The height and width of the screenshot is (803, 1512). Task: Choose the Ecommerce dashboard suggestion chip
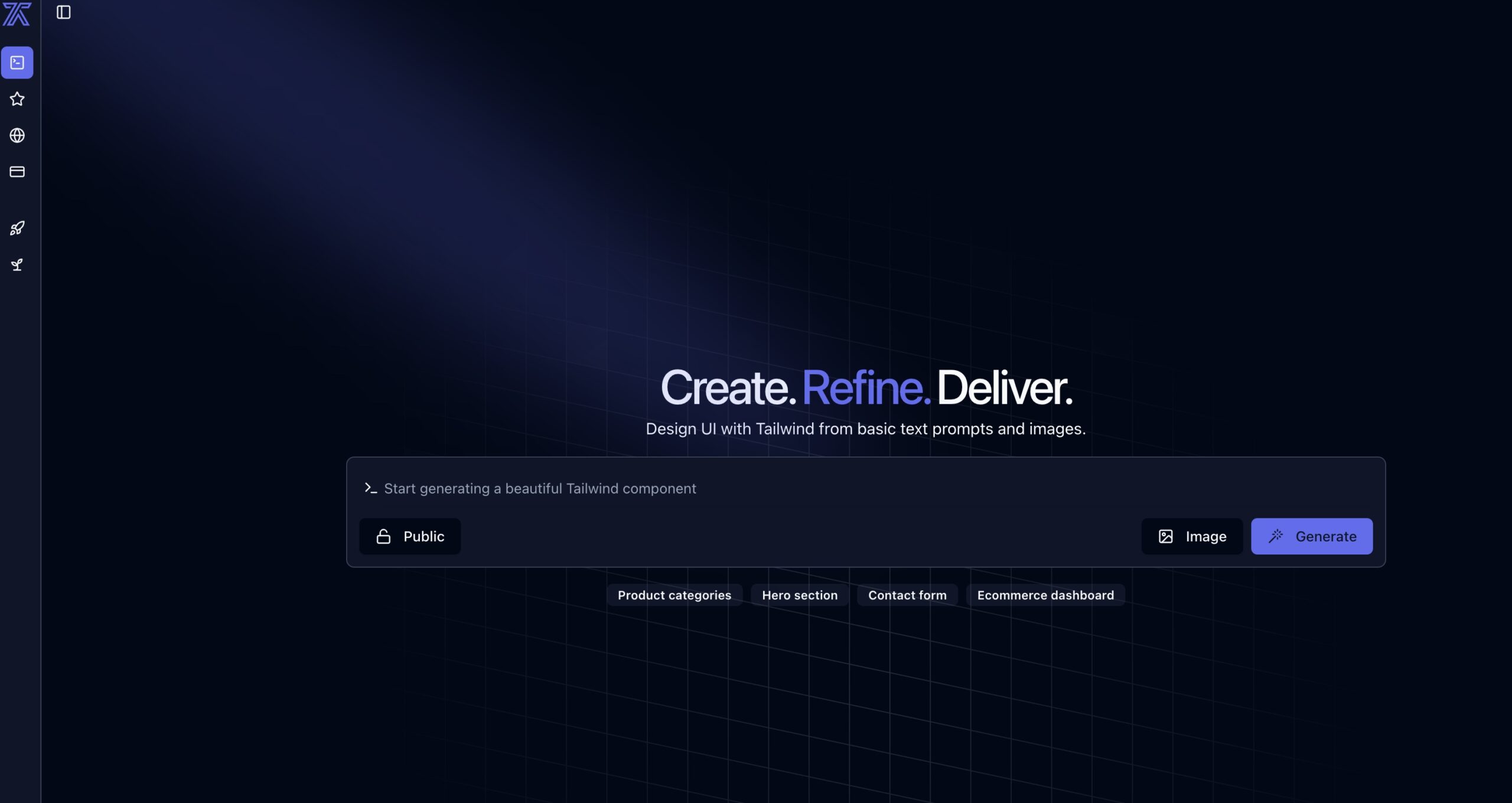pyautogui.click(x=1045, y=595)
